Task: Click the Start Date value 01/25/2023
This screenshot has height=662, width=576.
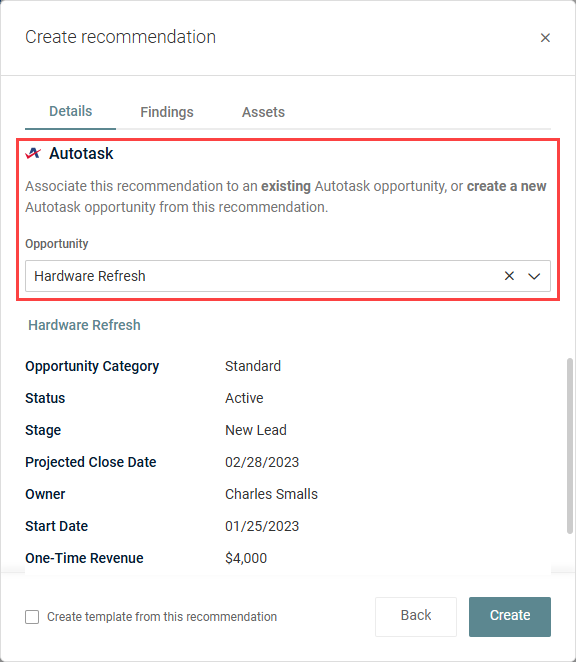Action: click(x=262, y=526)
